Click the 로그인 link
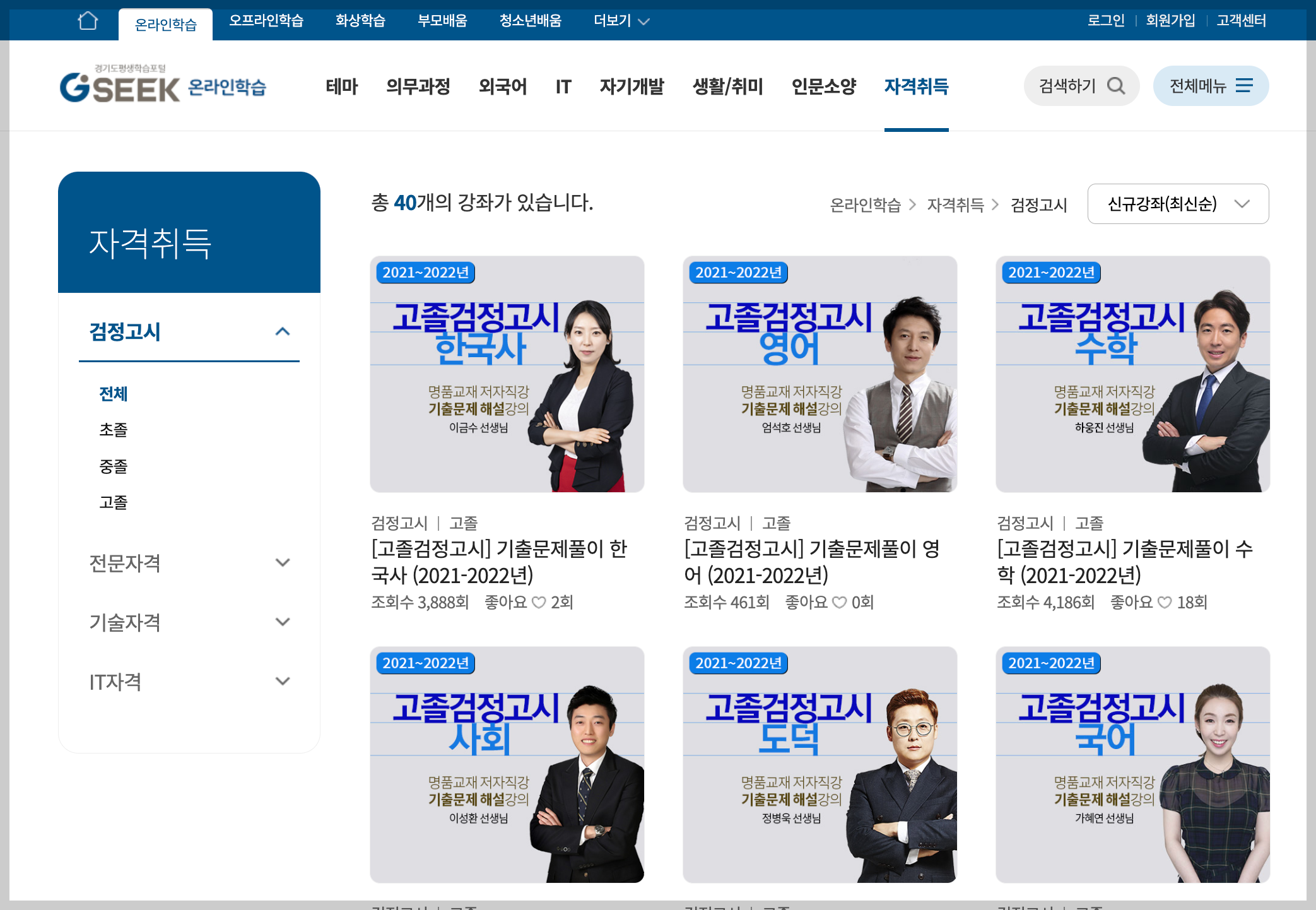The width and height of the screenshot is (1316, 910). 1105,21
